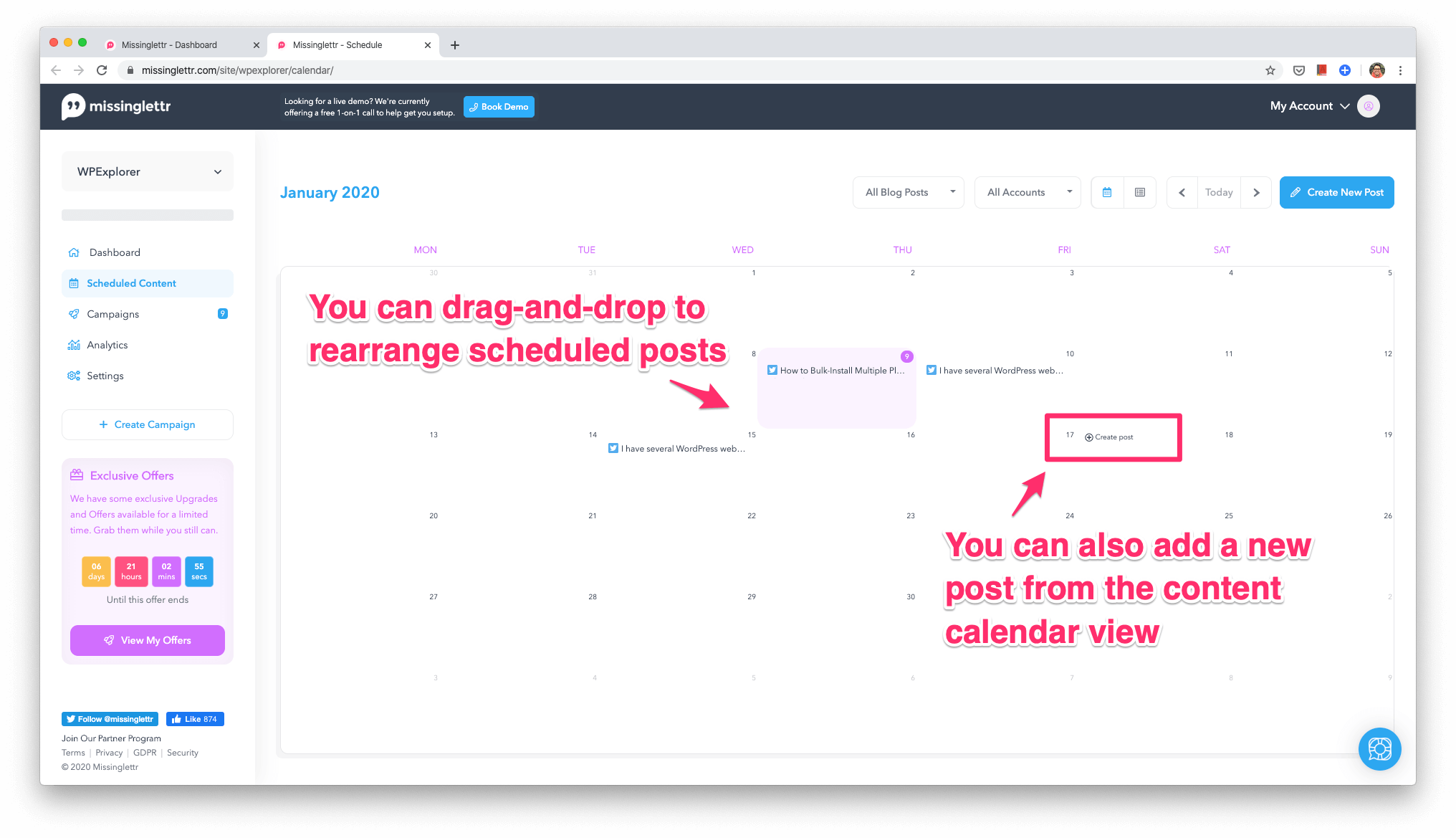Go to previous month arrow
This screenshot has height=838, width=1456.
click(x=1182, y=192)
